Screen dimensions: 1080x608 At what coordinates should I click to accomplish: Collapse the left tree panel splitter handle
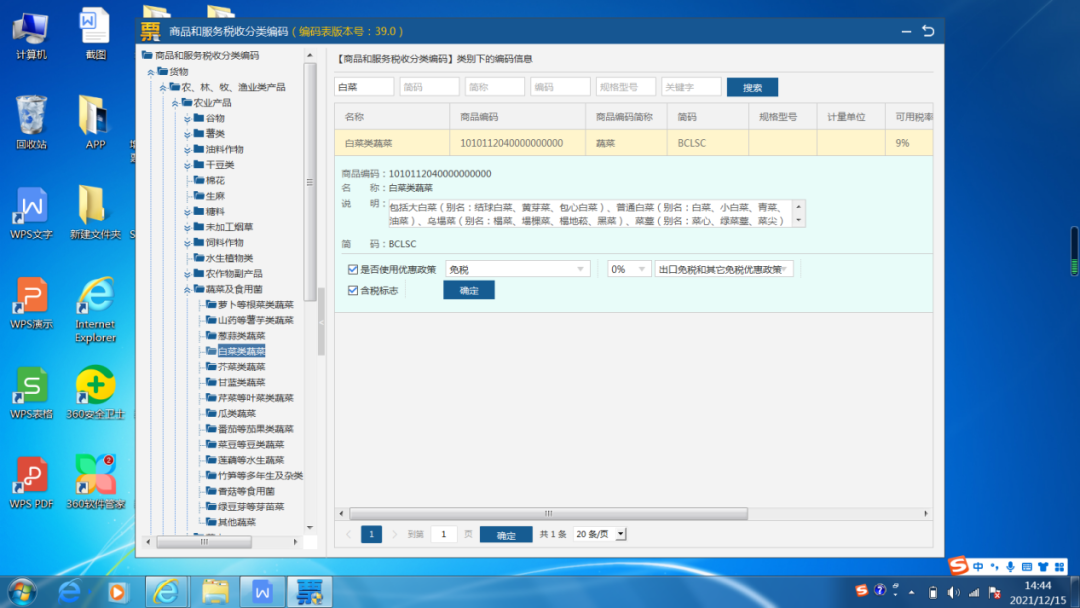pyautogui.click(x=321, y=322)
